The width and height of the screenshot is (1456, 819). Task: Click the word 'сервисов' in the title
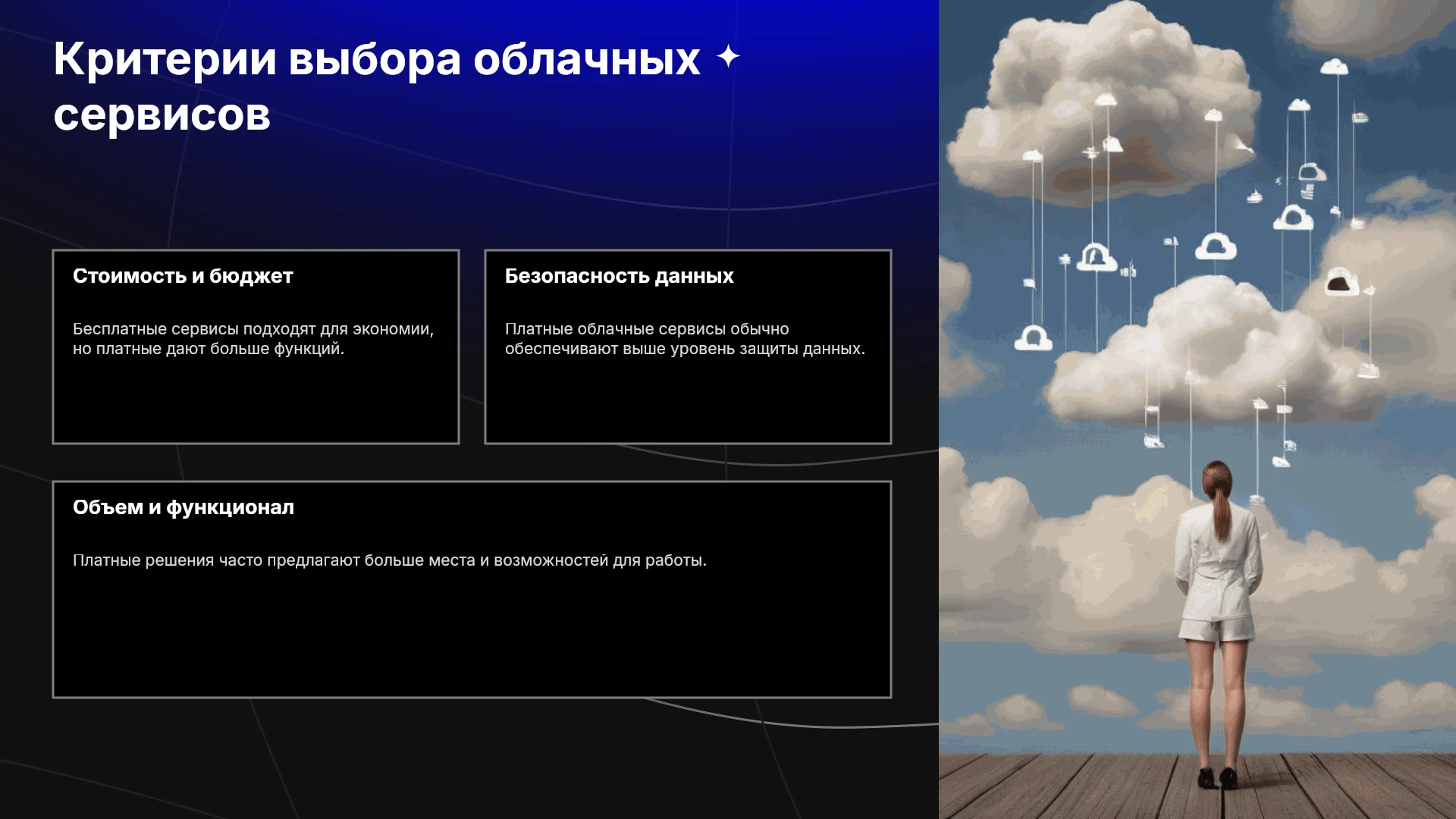pyautogui.click(x=162, y=115)
